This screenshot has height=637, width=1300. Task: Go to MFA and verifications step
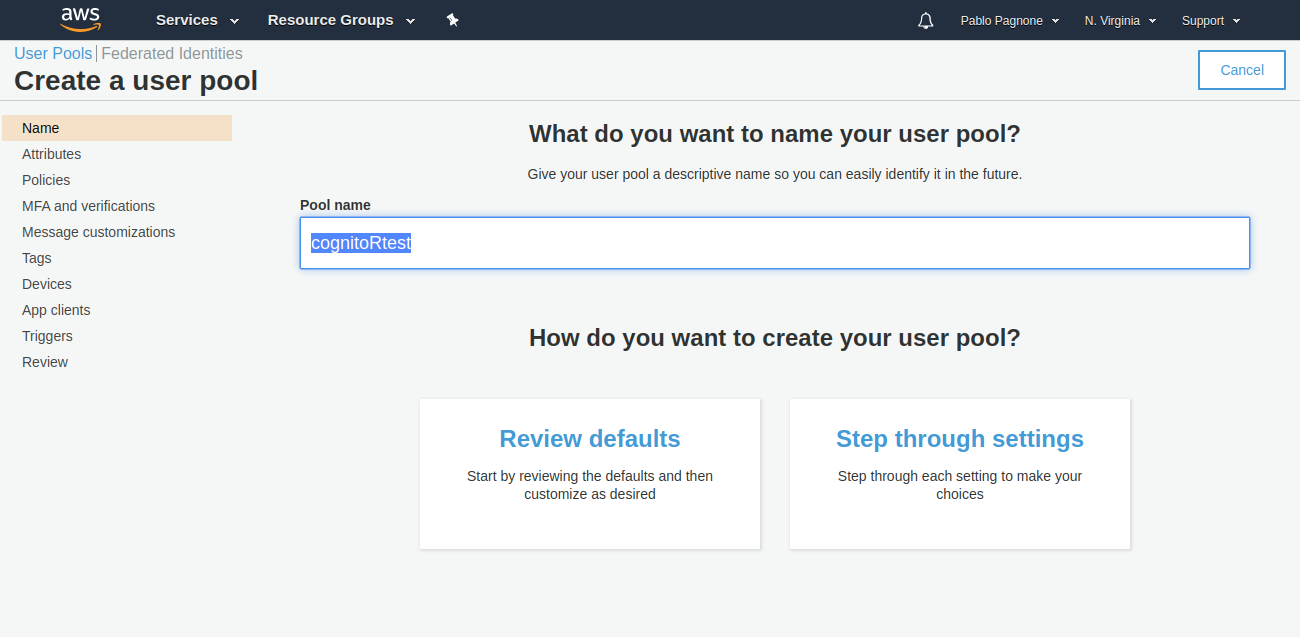pos(88,206)
